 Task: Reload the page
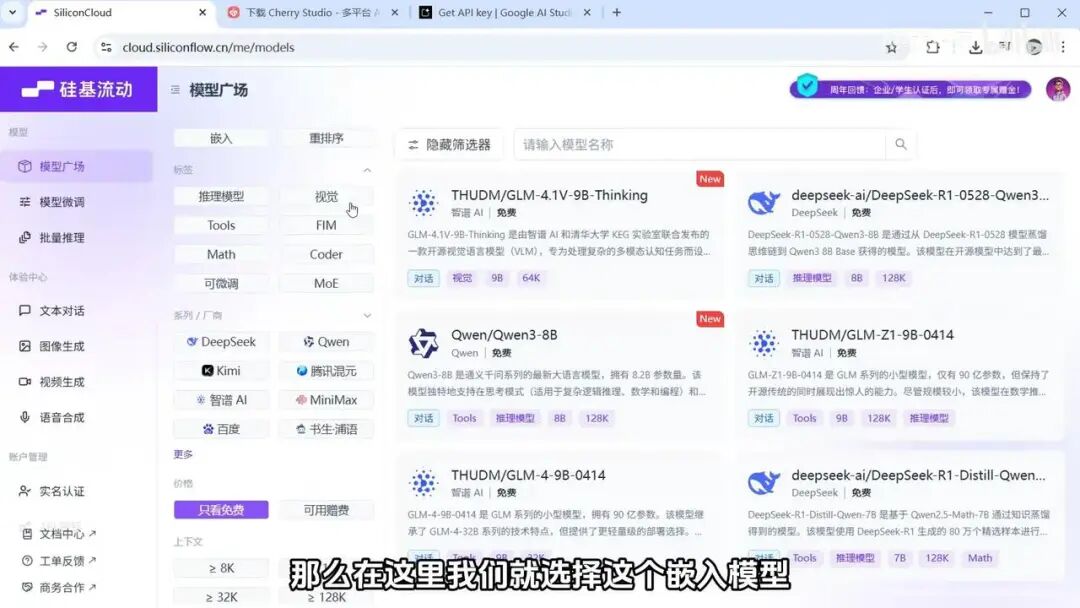click(x=72, y=47)
